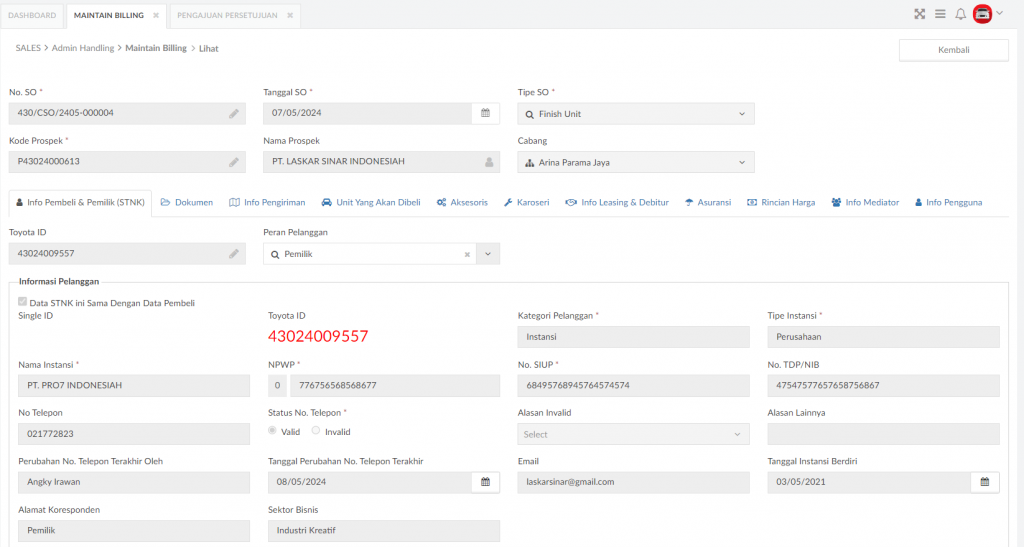Select the Valid phone status radio button

click(272, 430)
